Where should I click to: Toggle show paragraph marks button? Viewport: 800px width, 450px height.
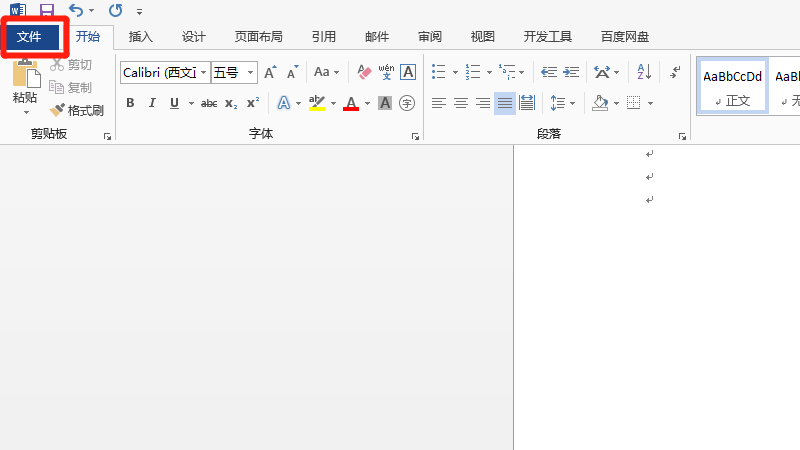click(x=675, y=72)
